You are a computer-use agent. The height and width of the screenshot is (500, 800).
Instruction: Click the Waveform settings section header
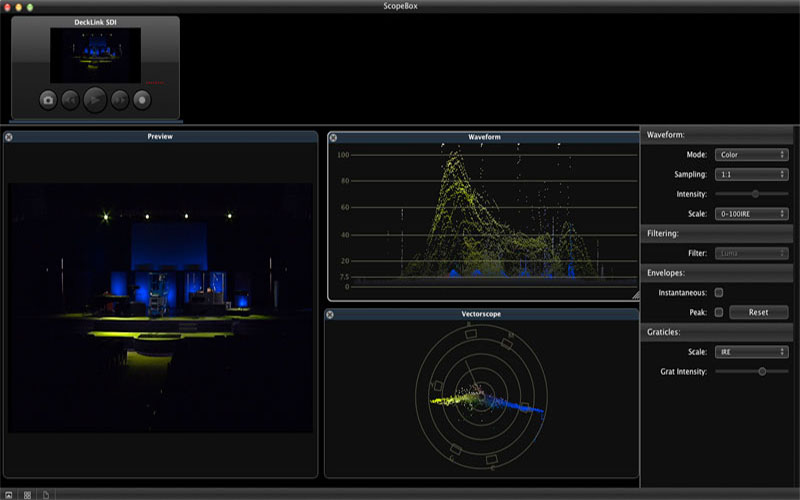tap(716, 135)
